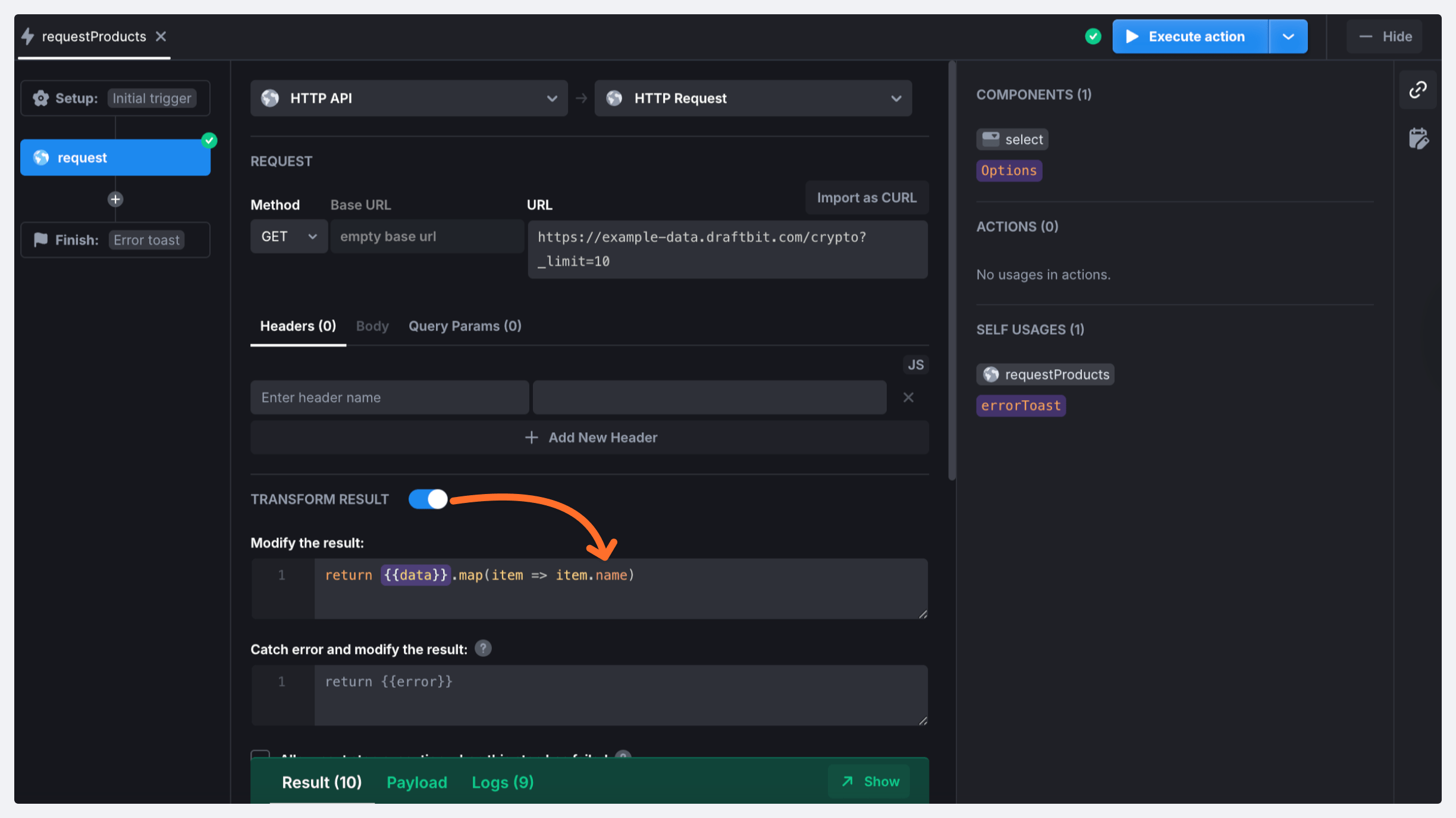Click the green success status icon
Image resolution: width=1456 pixels, height=818 pixels.
tap(1093, 37)
